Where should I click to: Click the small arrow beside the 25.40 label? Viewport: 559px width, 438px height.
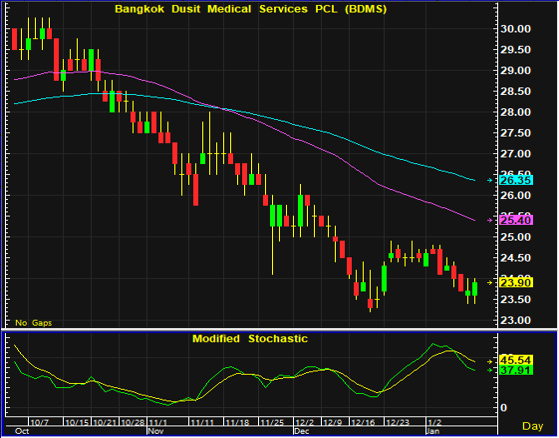490,220
